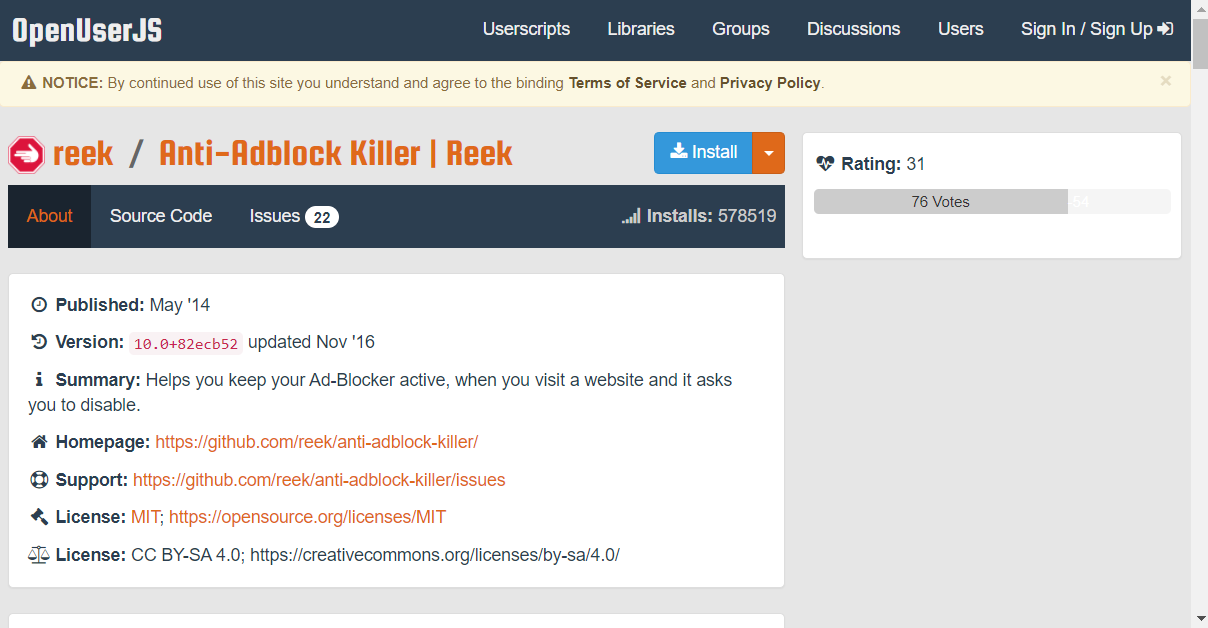The width and height of the screenshot is (1208, 628).
Task: Click the Issues count badge 22
Action: click(x=322, y=217)
